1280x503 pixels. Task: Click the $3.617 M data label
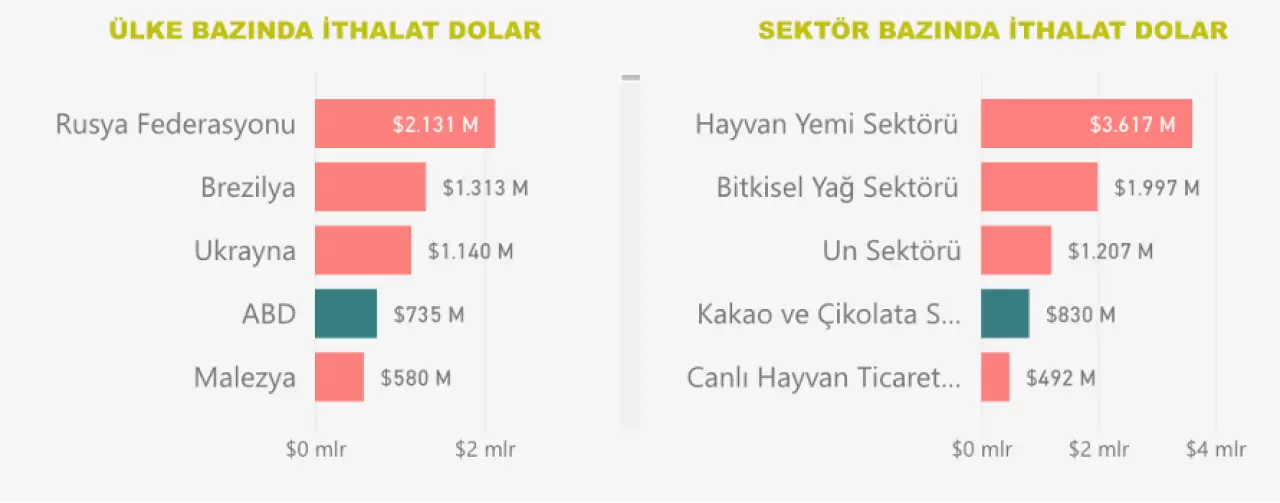[1133, 125]
